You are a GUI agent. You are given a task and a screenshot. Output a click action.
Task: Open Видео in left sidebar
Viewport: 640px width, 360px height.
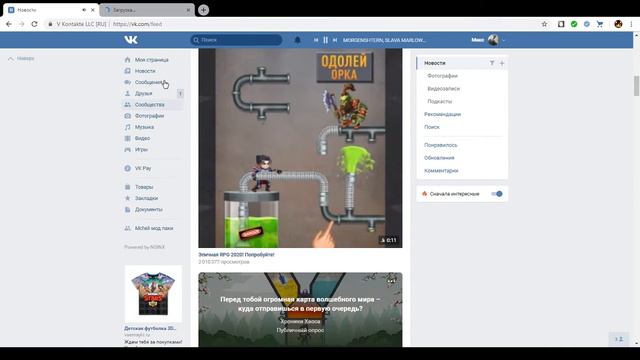pyautogui.click(x=142, y=138)
